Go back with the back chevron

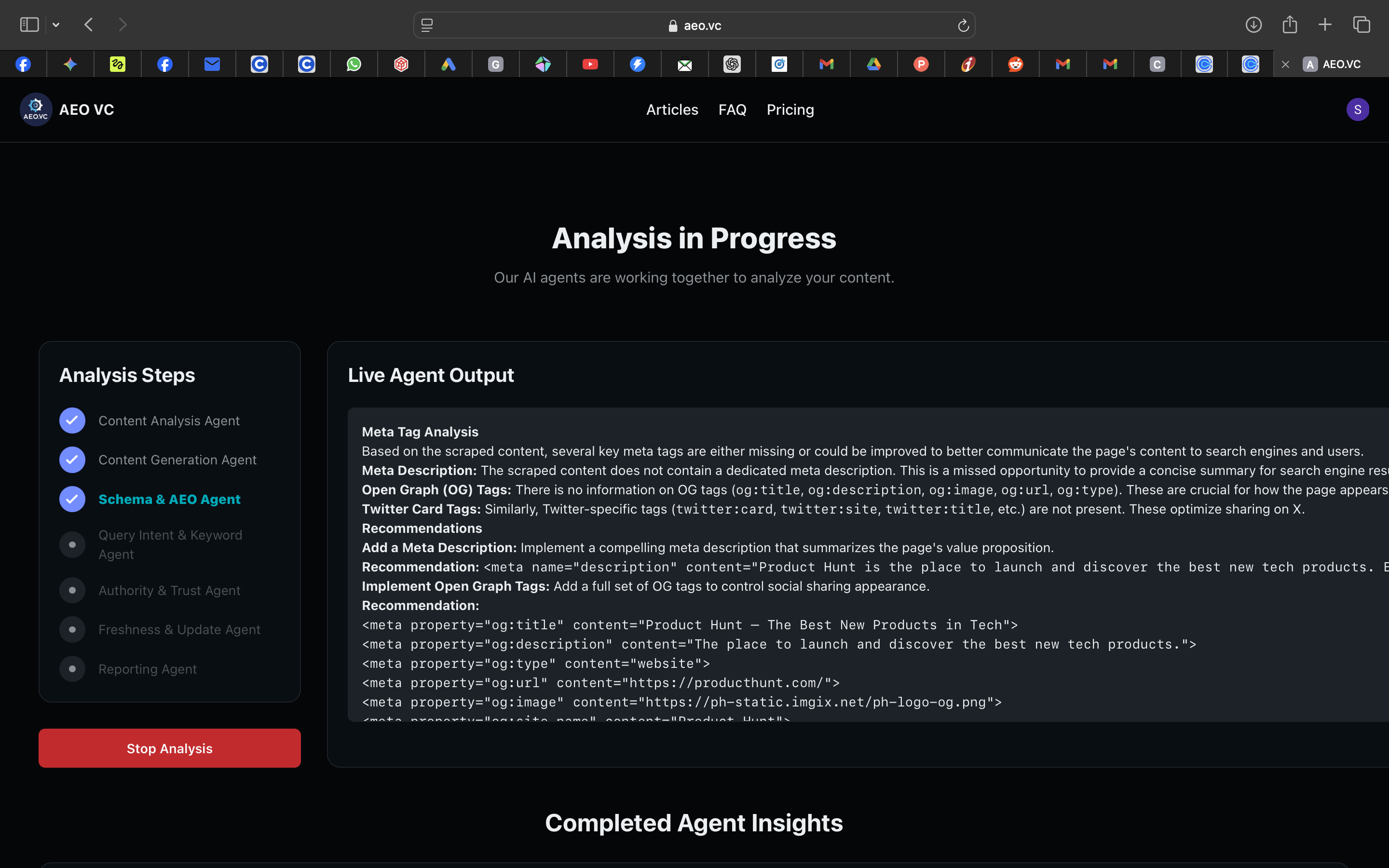pos(88,25)
